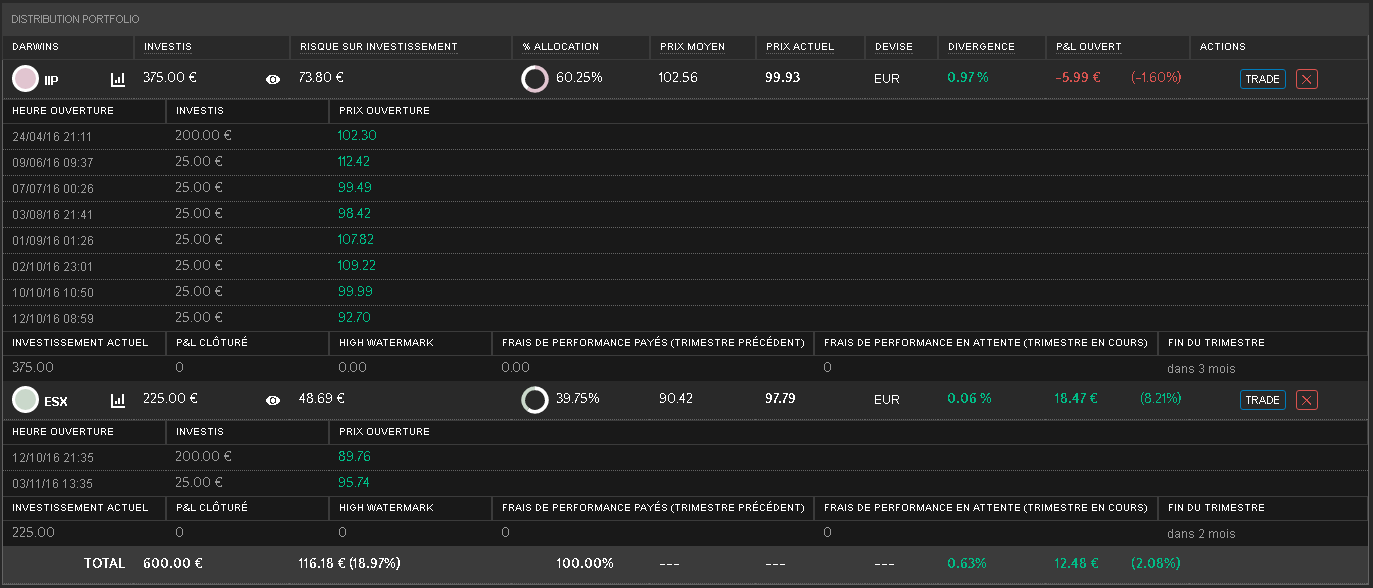Collapse the IIP row details
This screenshot has width=1373, height=588.
click(52, 79)
